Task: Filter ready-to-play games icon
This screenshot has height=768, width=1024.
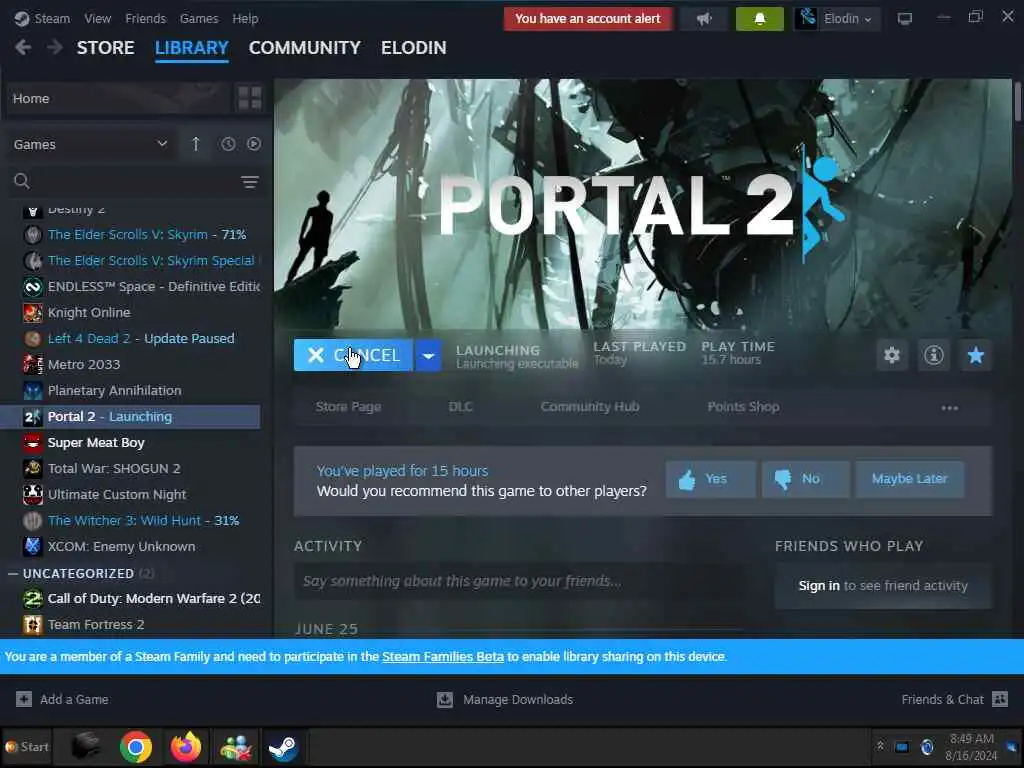Action: point(254,144)
